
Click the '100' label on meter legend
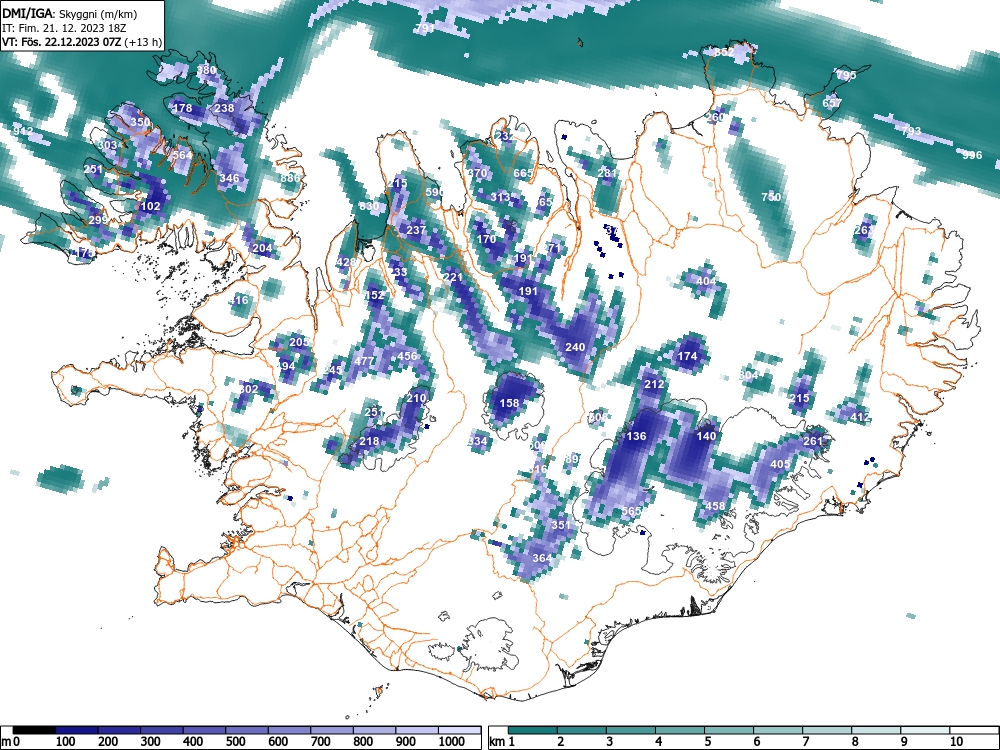66,742
